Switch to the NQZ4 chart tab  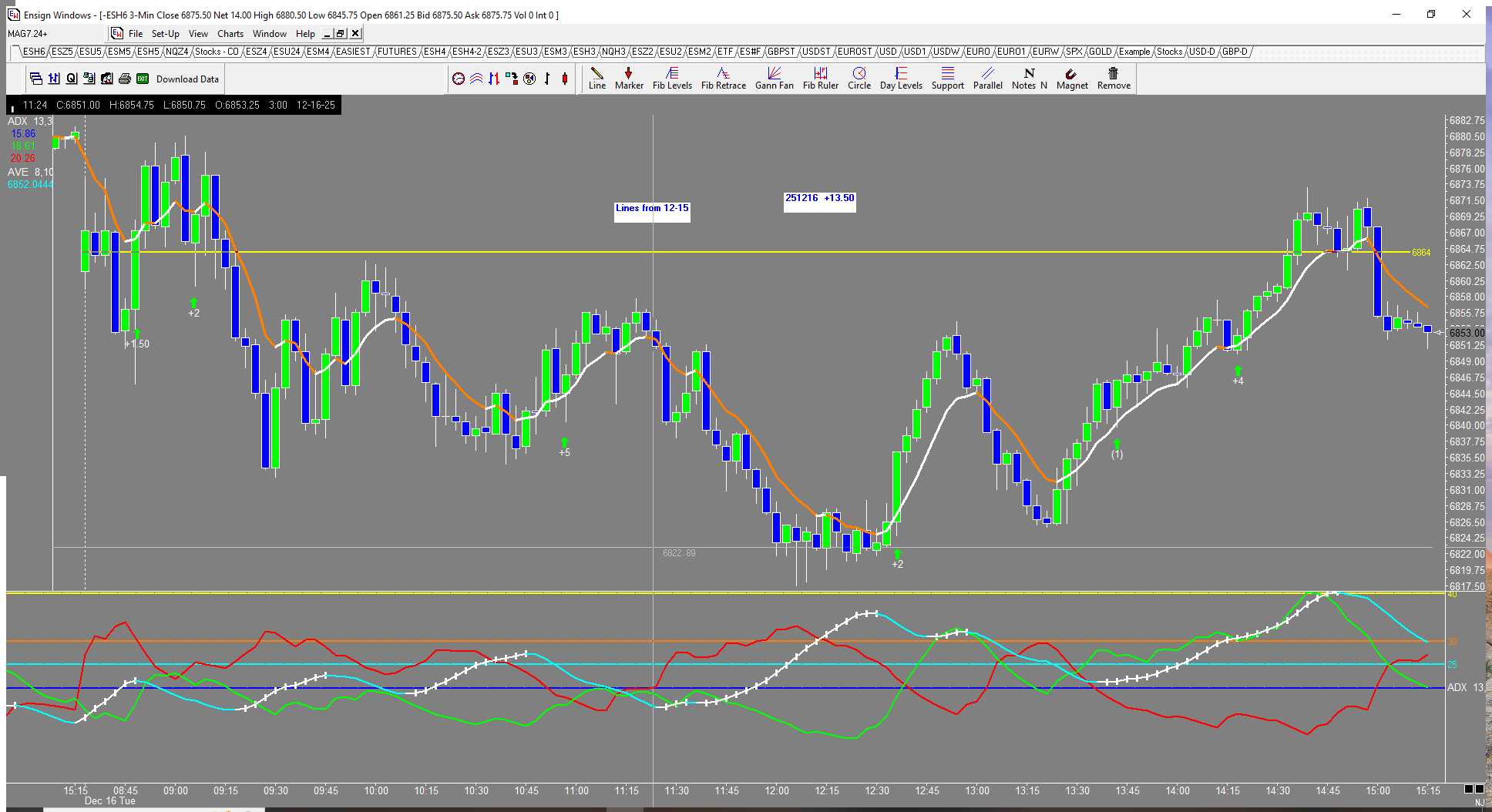176,52
